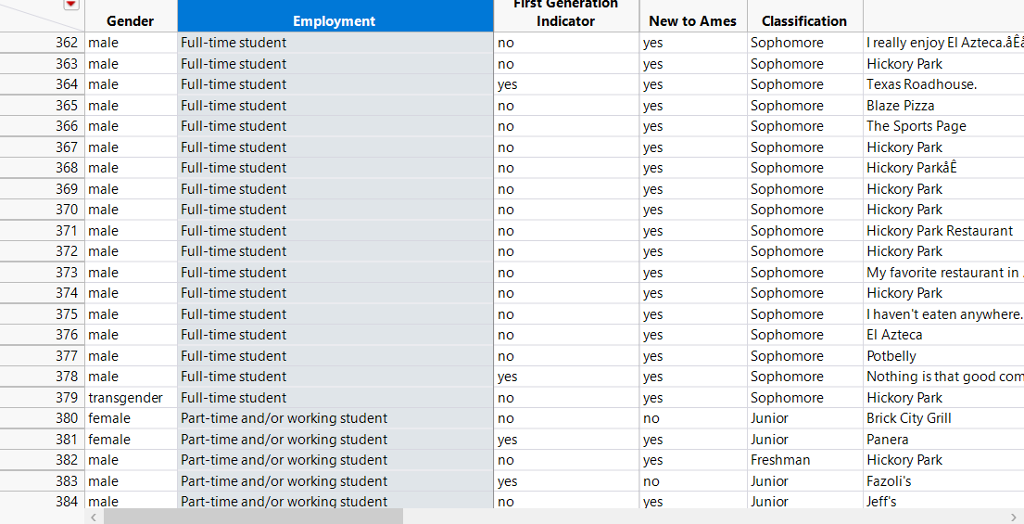The height and width of the screenshot is (524, 1024).
Task: Click the right arrow of horizontal scrollbar
Action: (x=1015, y=517)
